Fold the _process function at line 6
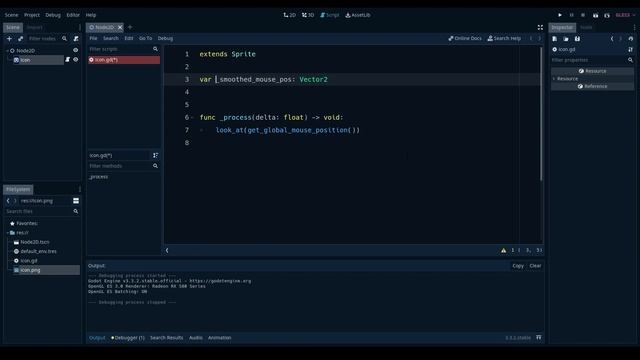The width and height of the screenshot is (640, 360). point(192,118)
